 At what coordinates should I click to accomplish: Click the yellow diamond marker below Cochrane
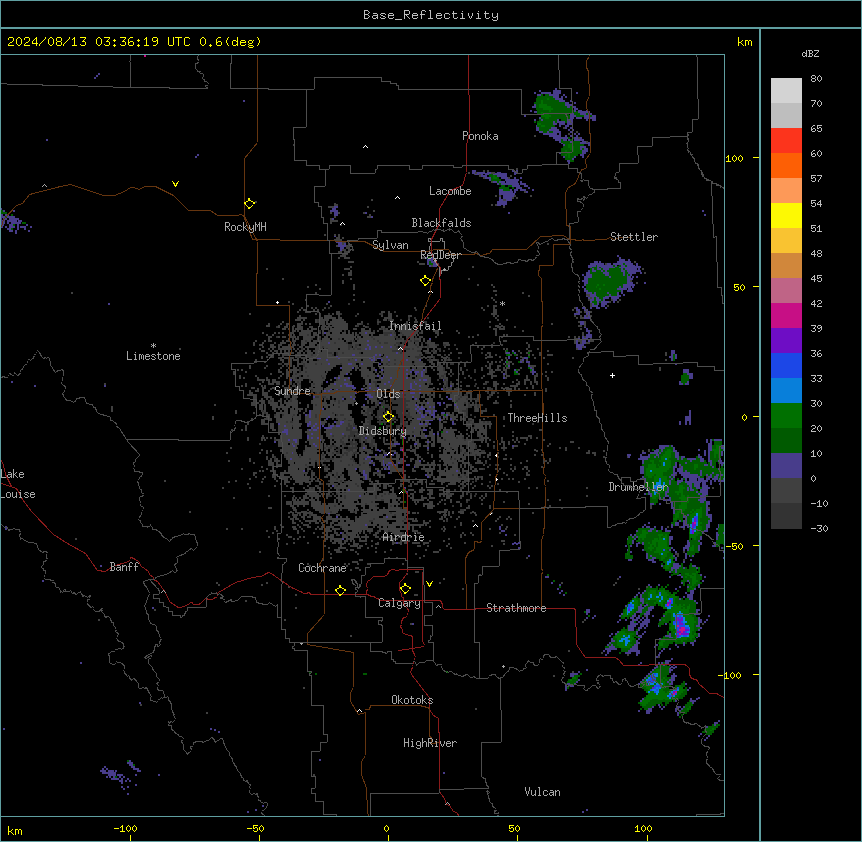point(340,590)
